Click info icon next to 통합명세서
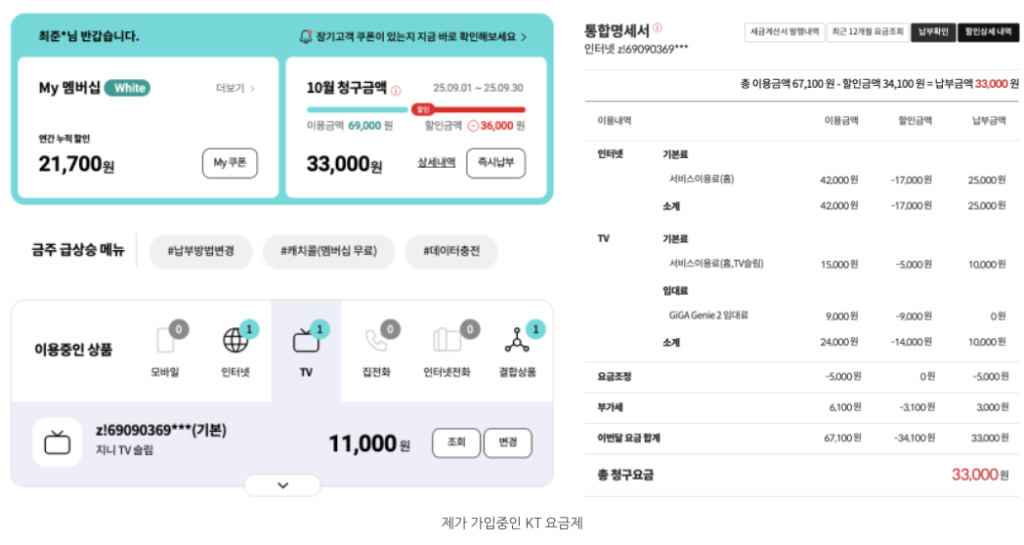Screen dimensions: 1024x545 pyautogui.click(x=657, y=29)
